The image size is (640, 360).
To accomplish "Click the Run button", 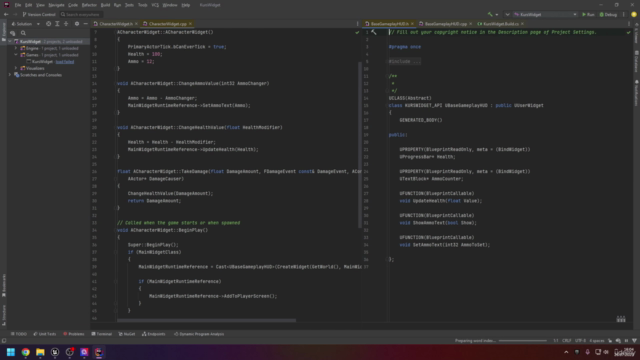I will coord(588,14).
